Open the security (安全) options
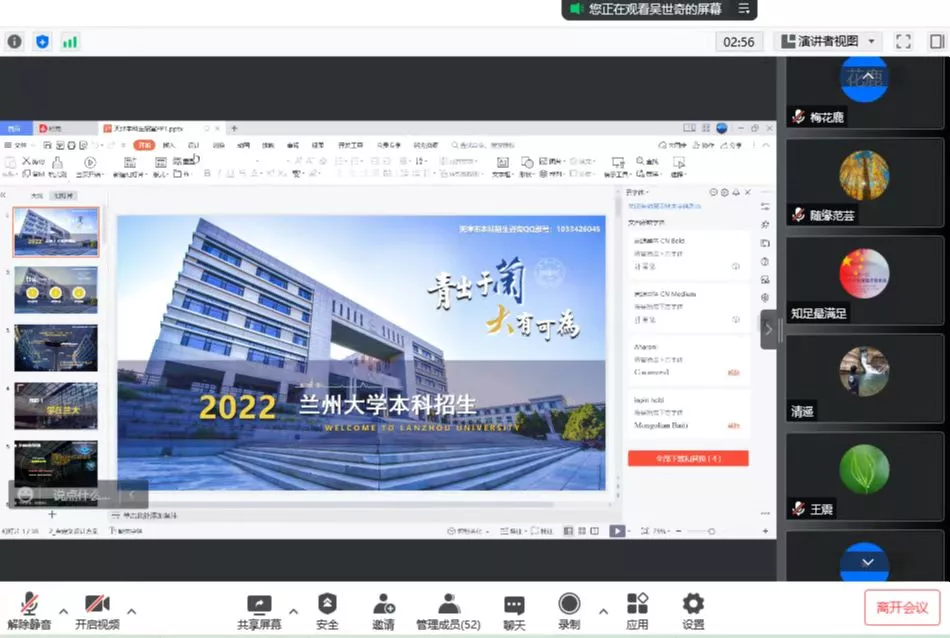Image resolution: width=950 pixels, height=638 pixels. point(327,611)
